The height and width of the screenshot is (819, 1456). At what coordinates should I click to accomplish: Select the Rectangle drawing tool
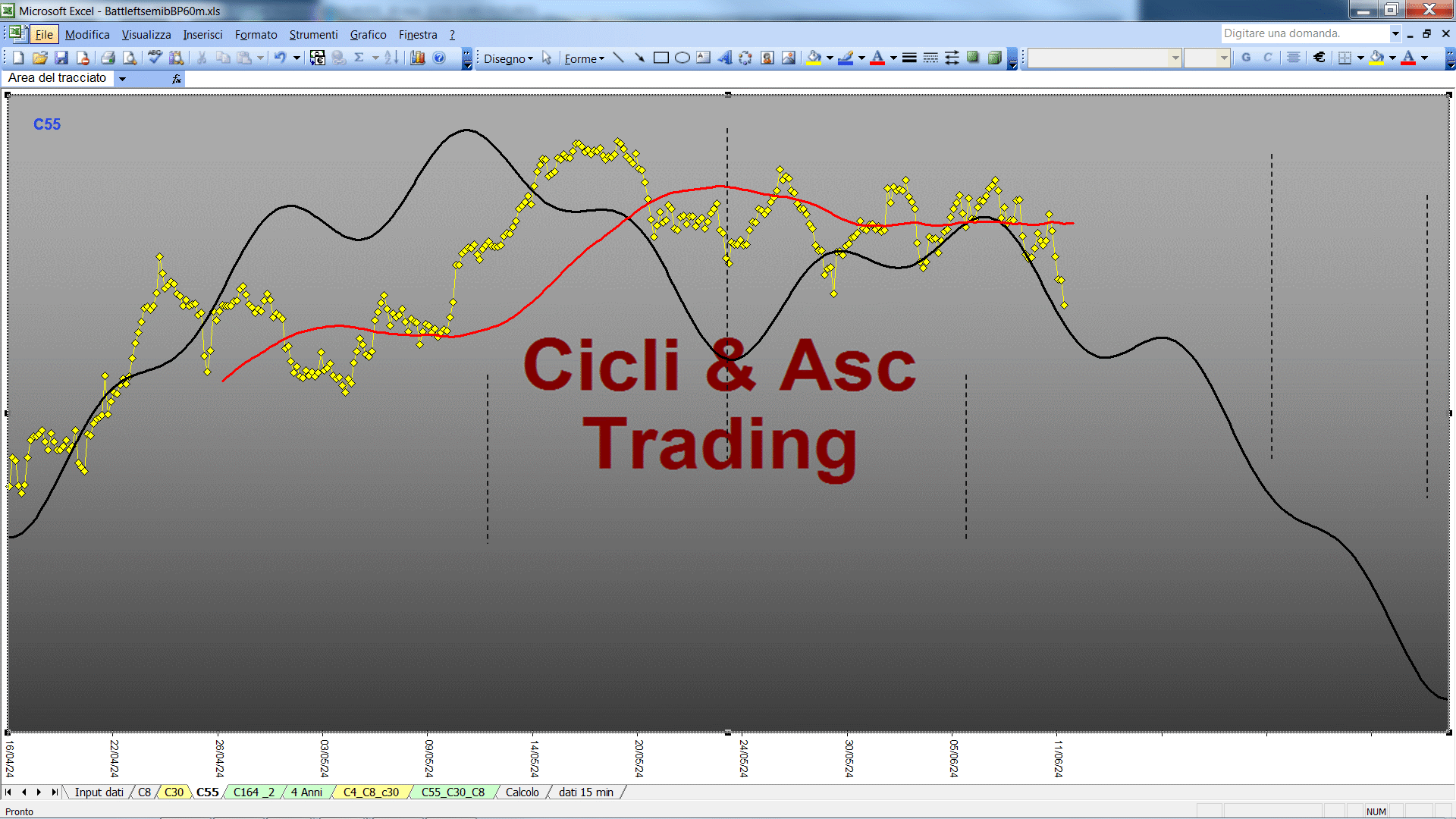pos(661,58)
